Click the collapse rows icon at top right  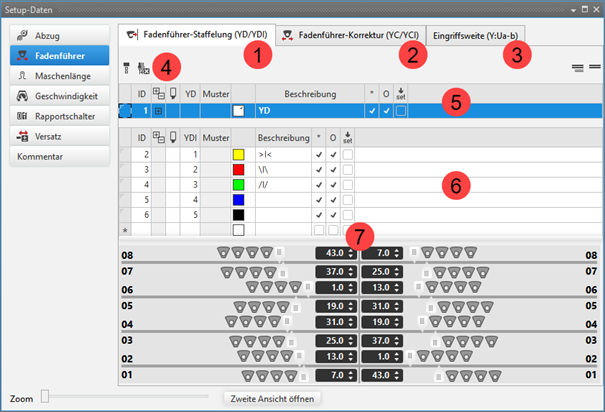click(x=578, y=66)
